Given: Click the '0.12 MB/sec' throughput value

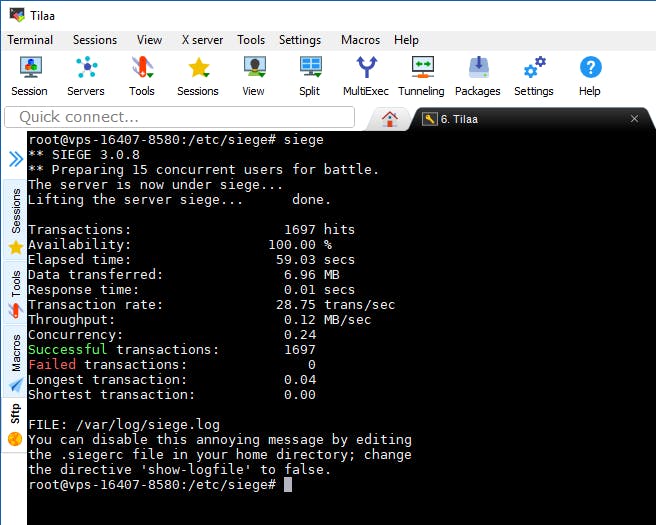Looking at the screenshot, I should point(328,320).
